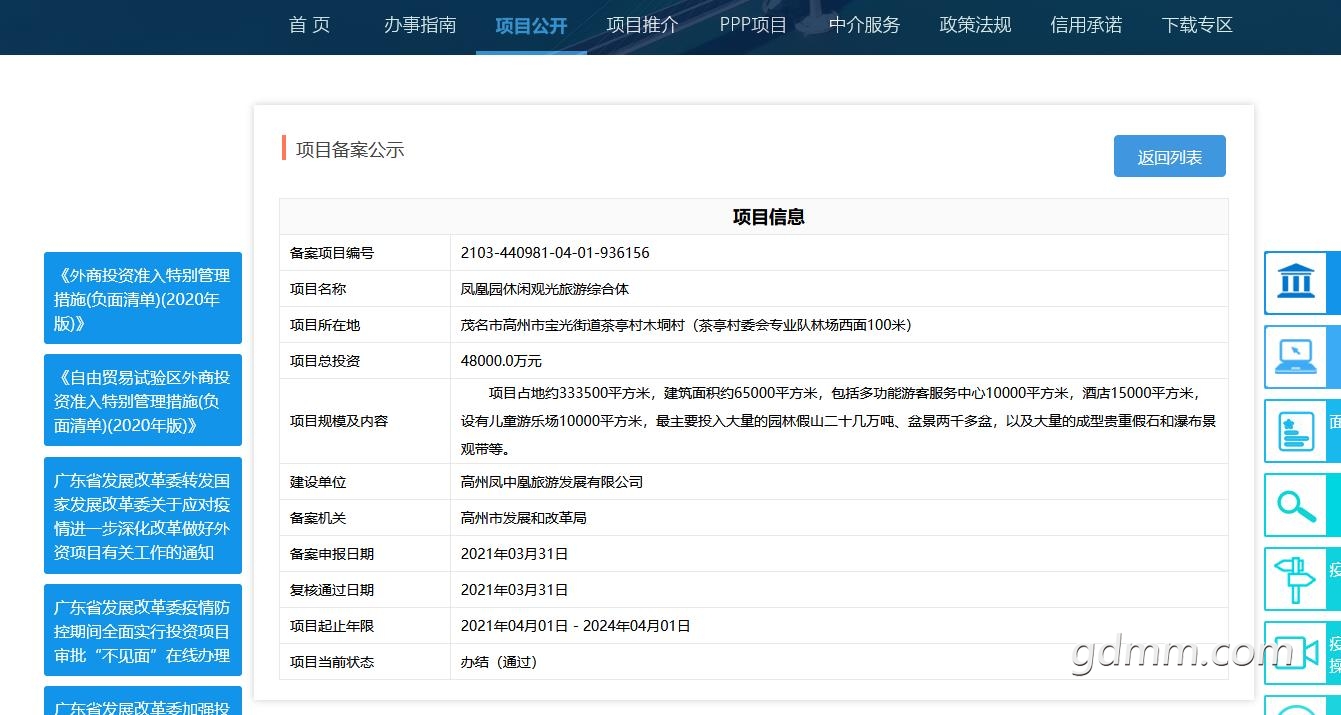This screenshot has width=1341, height=715.
Task: Click the 返回列表 button
Action: [x=1169, y=156]
